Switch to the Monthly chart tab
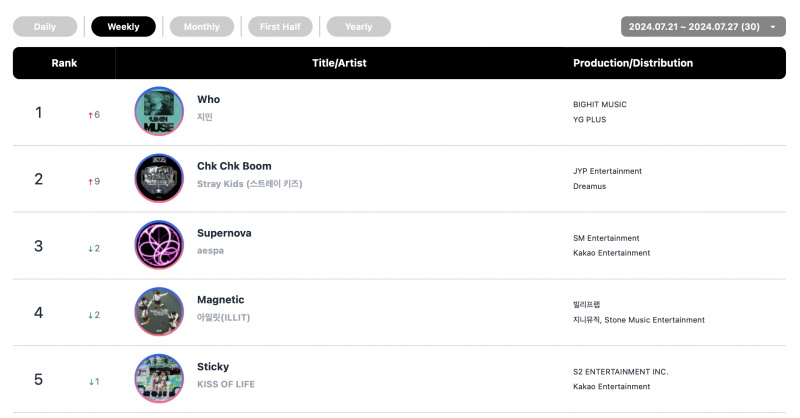This screenshot has width=800, height=418. click(202, 27)
